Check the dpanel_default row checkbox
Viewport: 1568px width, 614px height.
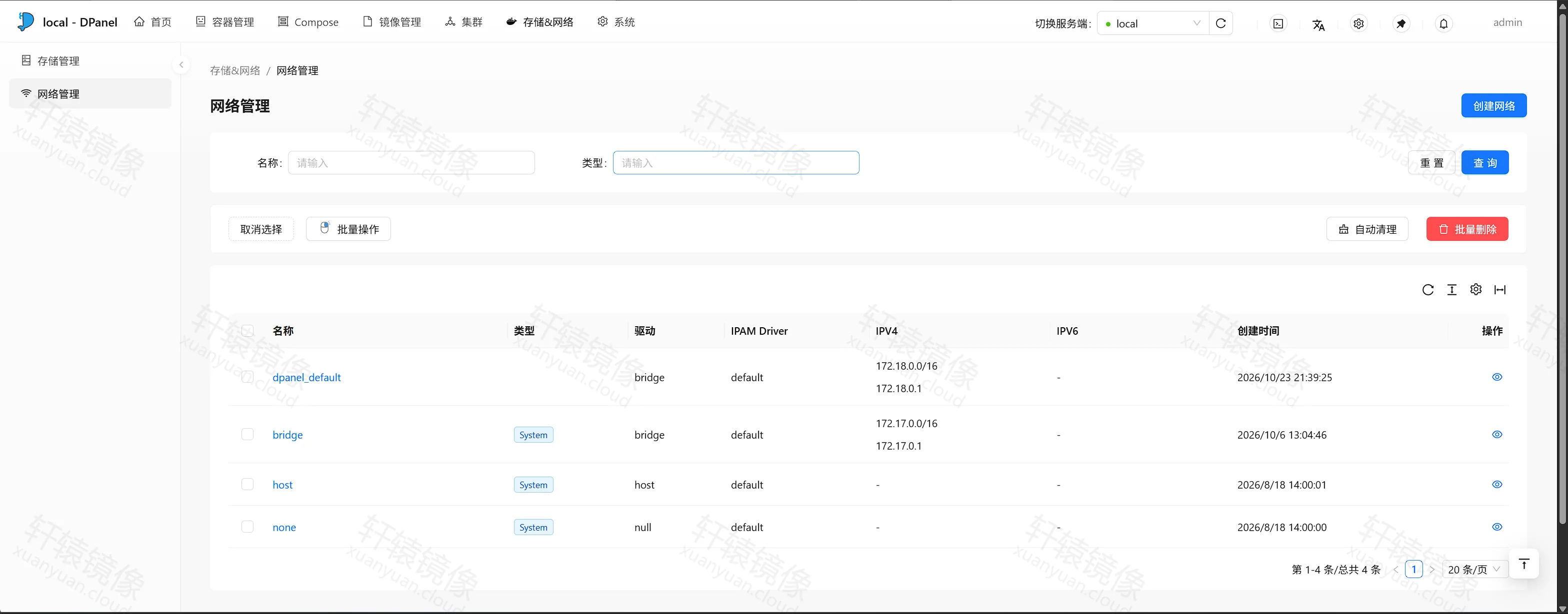[x=247, y=377]
